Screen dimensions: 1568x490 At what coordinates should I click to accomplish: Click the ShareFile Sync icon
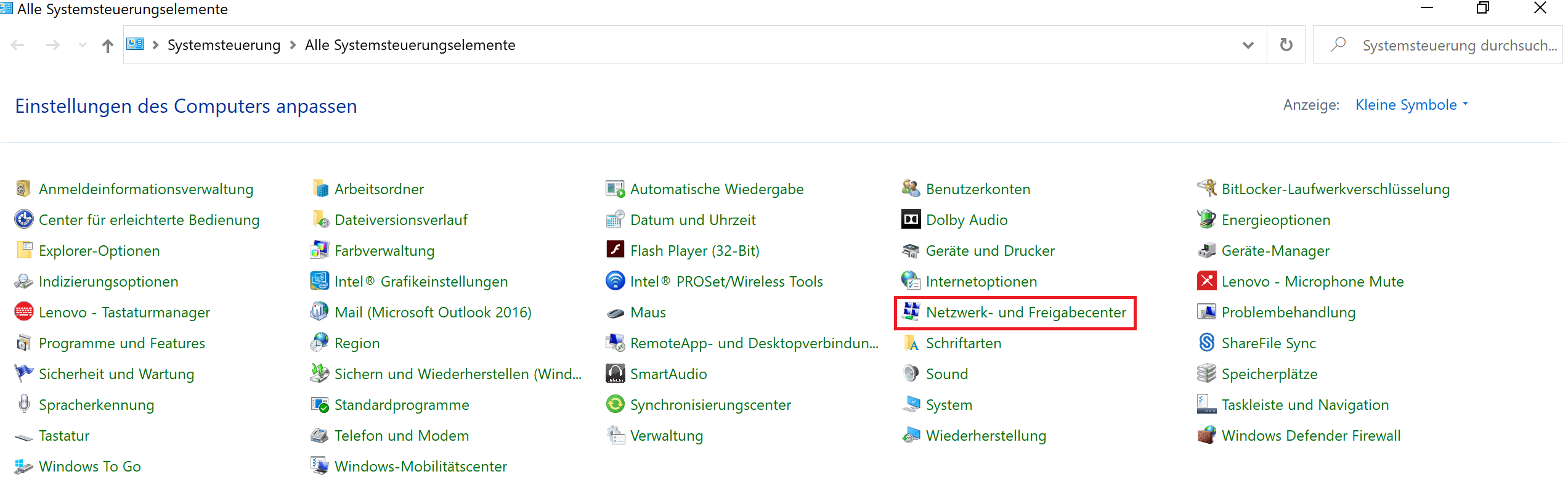pyautogui.click(x=1206, y=343)
